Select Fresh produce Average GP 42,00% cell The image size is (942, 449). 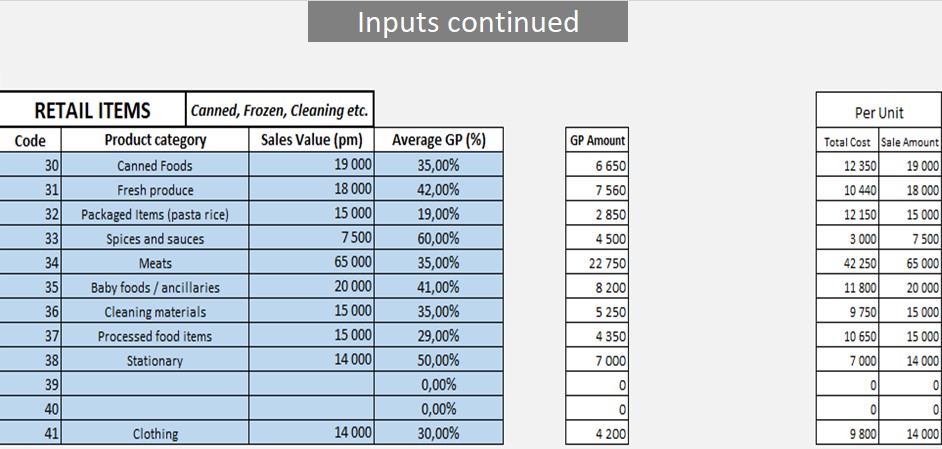coord(439,189)
